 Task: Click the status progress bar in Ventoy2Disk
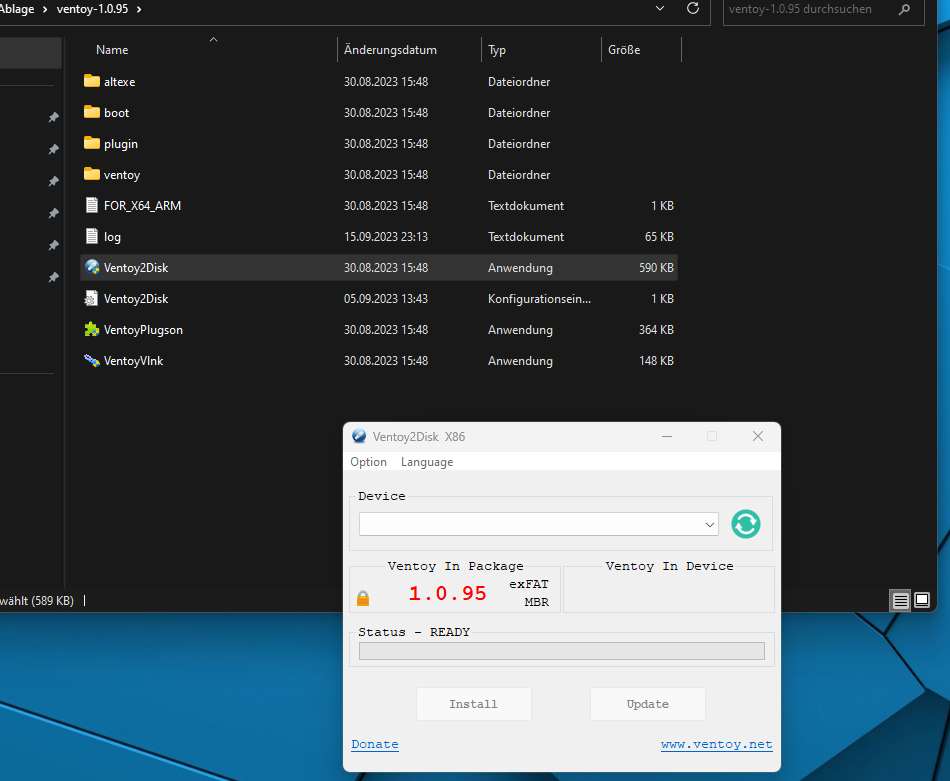562,651
